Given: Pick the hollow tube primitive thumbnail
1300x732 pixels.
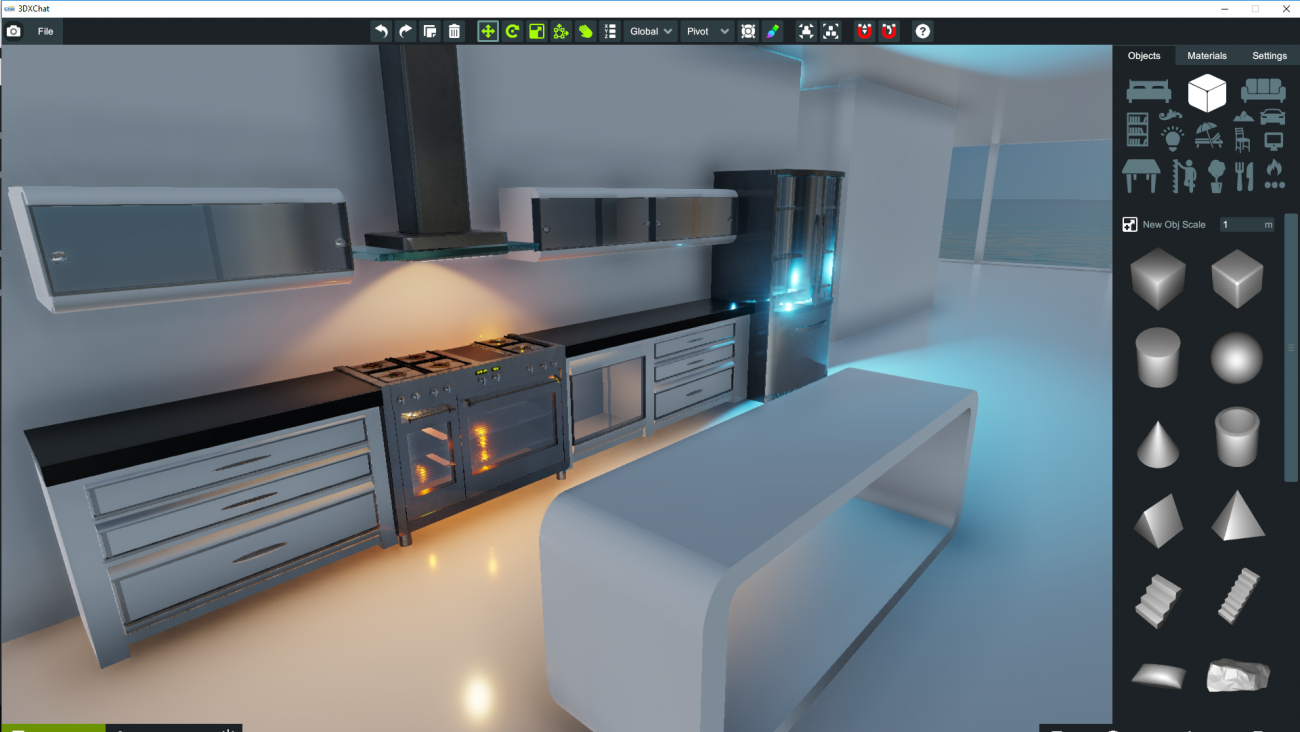Looking at the screenshot, I should pos(1237,436).
